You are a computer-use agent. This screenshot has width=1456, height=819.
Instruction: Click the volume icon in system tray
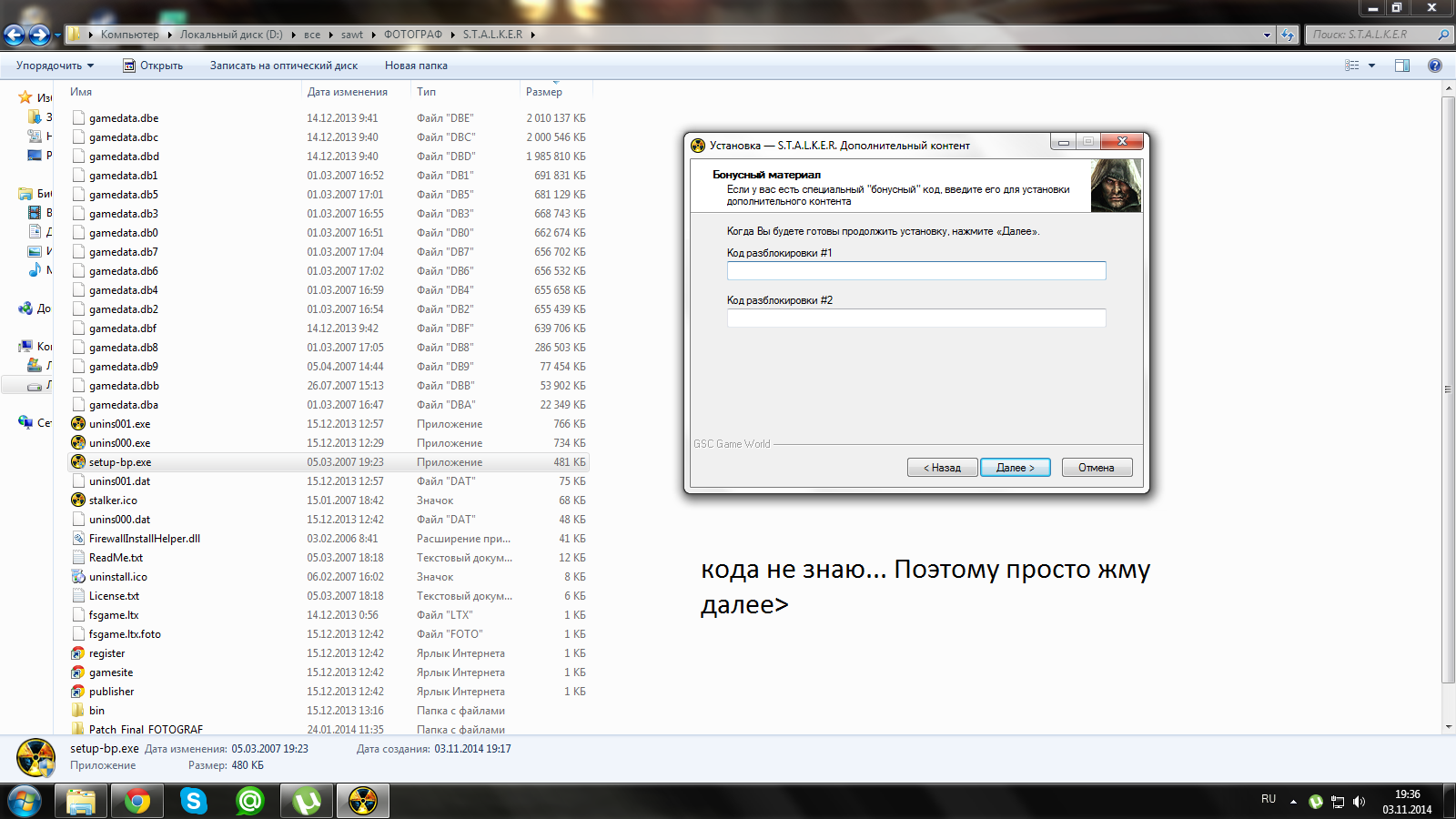1359,802
